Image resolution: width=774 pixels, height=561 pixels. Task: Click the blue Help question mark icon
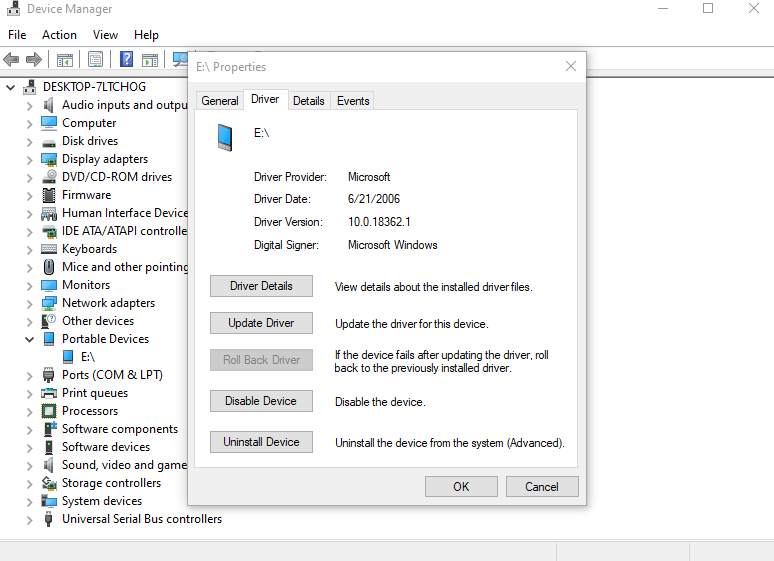(x=126, y=60)
